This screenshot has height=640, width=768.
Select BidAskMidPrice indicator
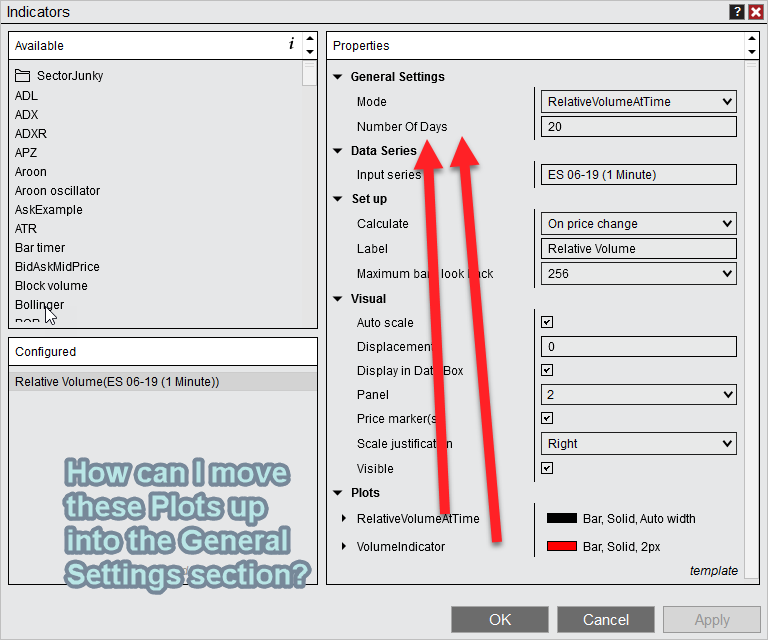pyautogui.click(x=57, y=267)
